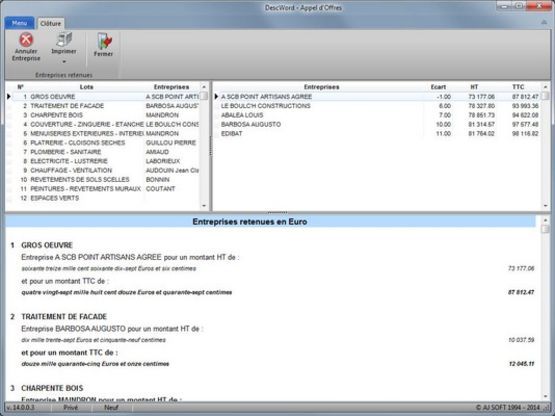Click the Fermer door icon

click(104, 41)
